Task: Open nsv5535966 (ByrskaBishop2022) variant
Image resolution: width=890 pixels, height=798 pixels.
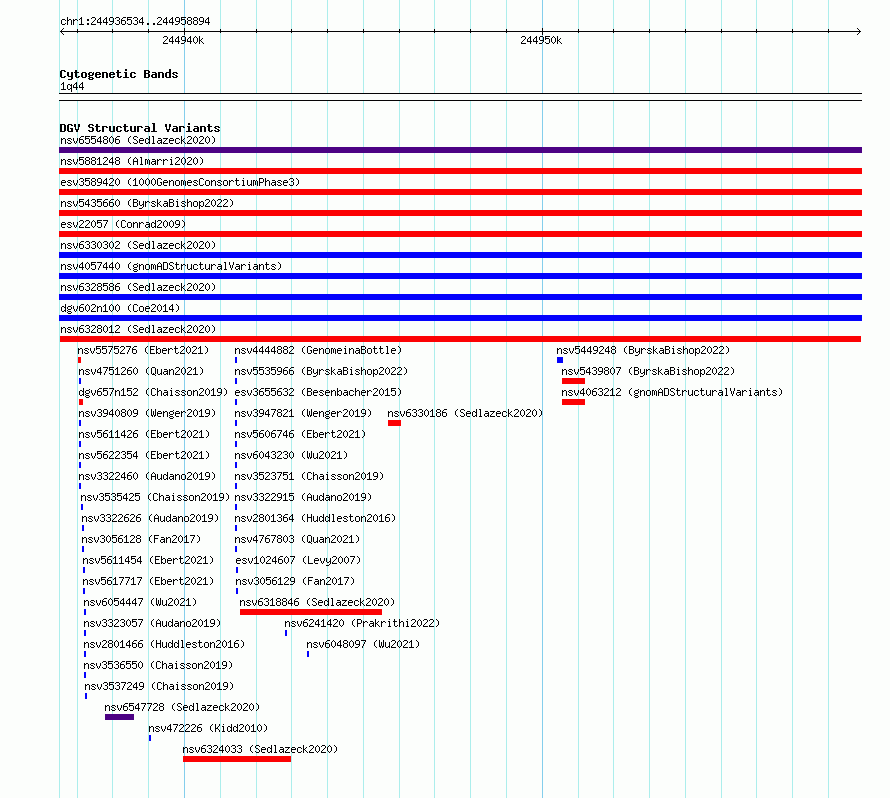Action: click(x=321, y=371)
